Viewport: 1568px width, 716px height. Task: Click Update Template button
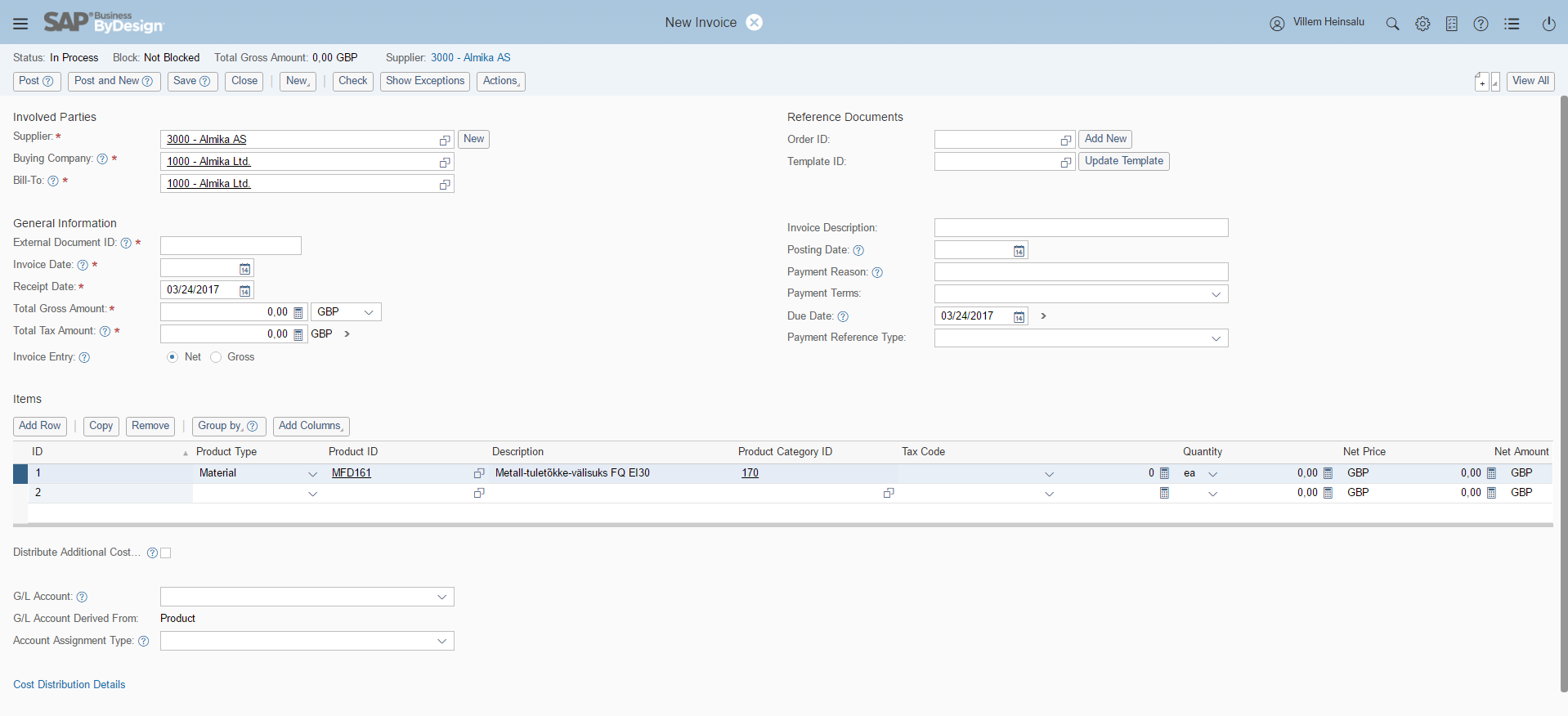pos(1124,162)
